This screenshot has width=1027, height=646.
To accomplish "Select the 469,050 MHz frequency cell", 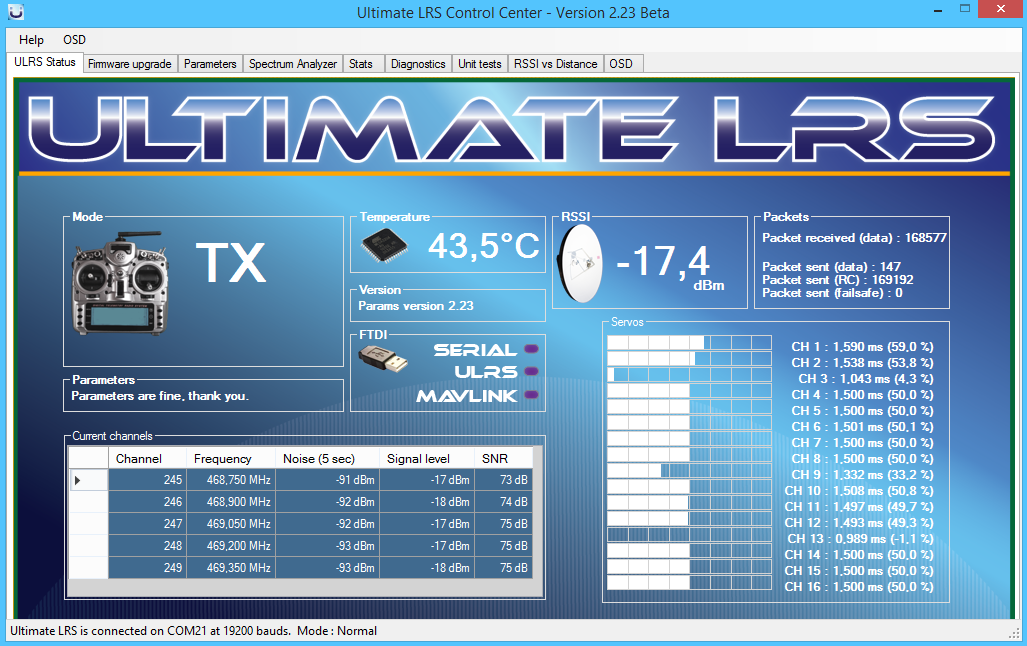I will click(231, 524).
